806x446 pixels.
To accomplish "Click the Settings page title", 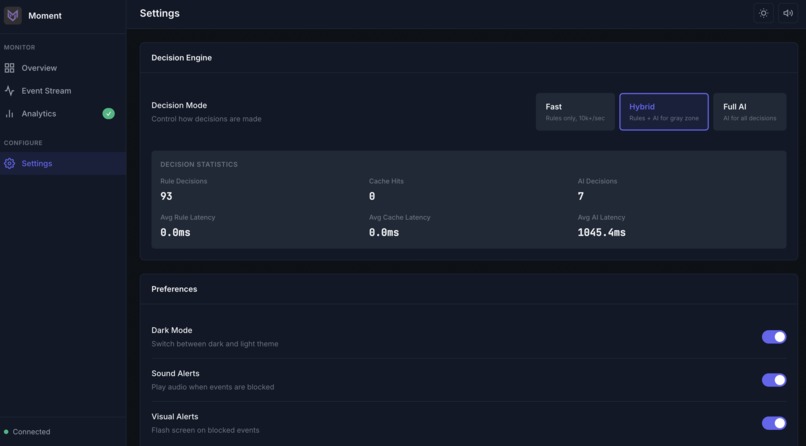I will pos(159,13).
